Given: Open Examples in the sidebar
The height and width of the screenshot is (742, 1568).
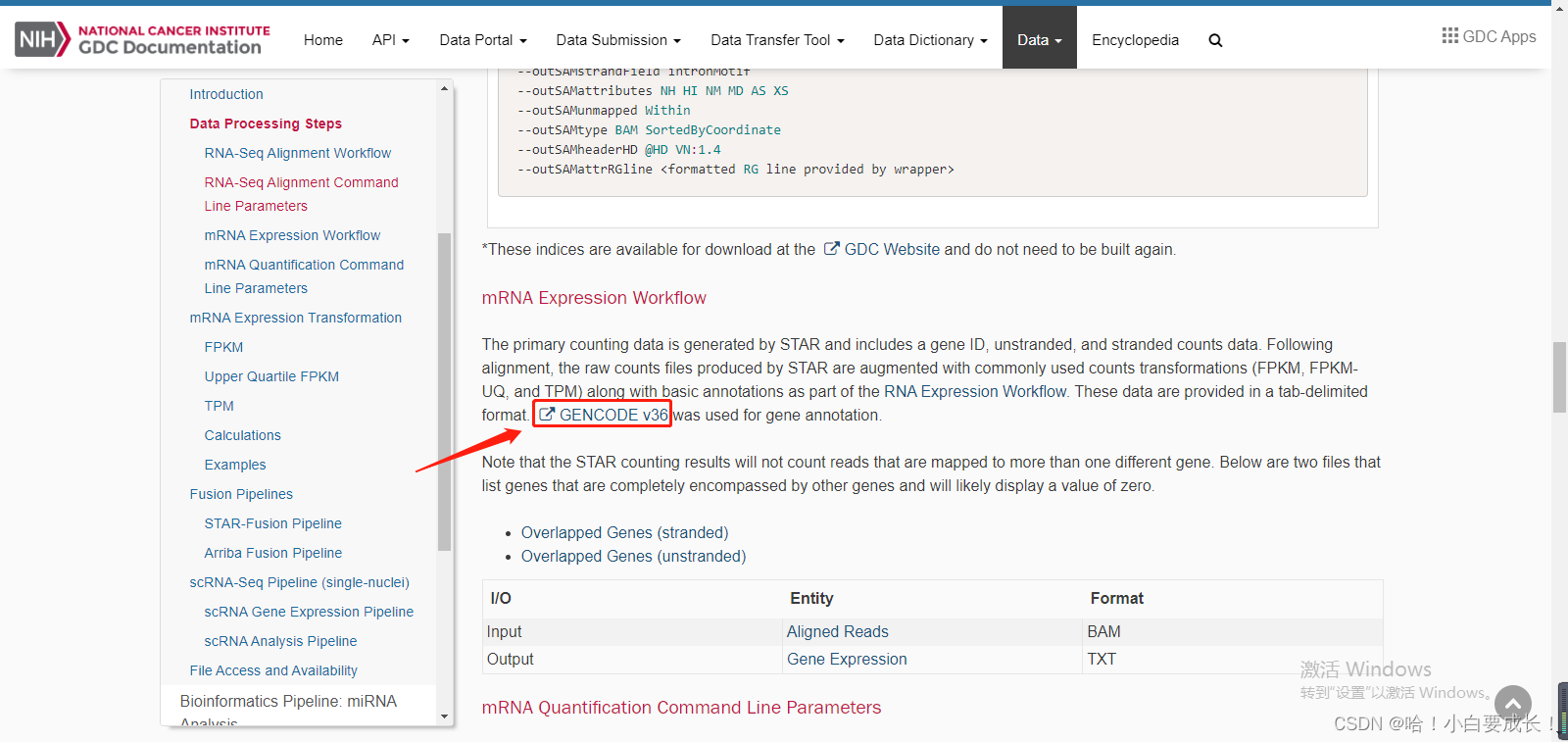Looking at the screenshot, I should (x=235, y=465).
